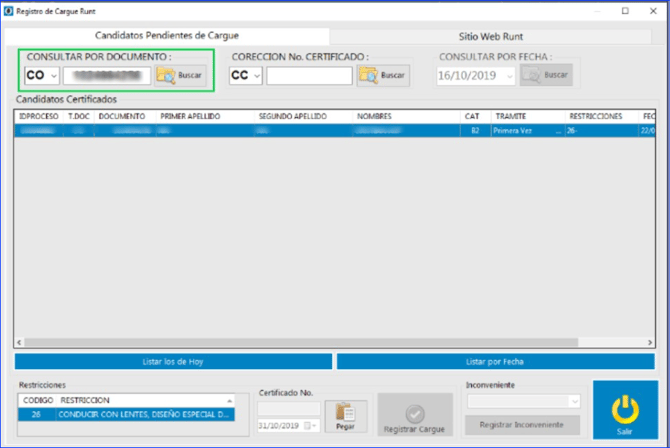The height and width of the screenshot is (448, 670).
Task: Click Buscar icon in Consultar por Documento
Action: 166,76
